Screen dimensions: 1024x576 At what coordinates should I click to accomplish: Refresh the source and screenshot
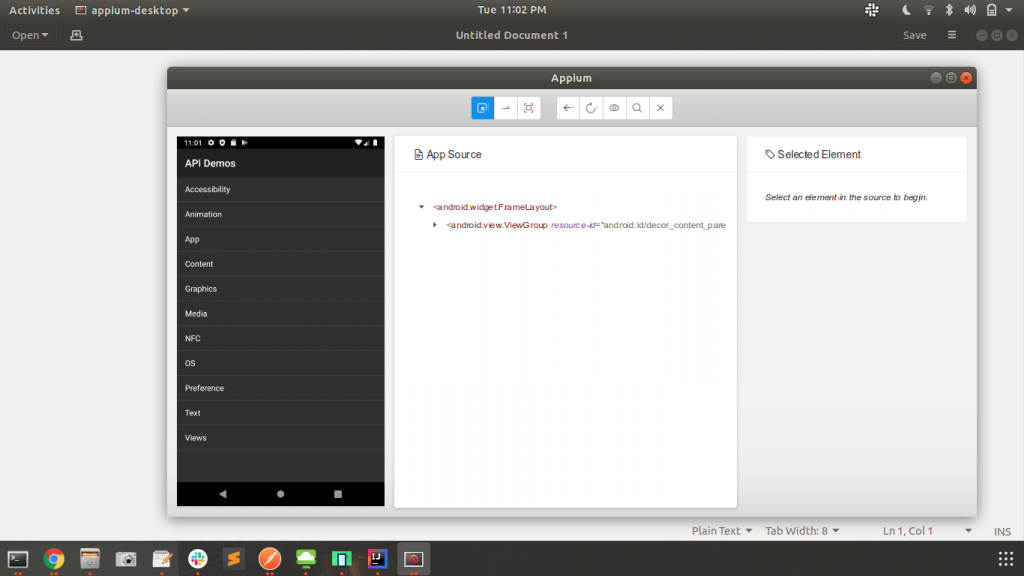pos(591,107)
